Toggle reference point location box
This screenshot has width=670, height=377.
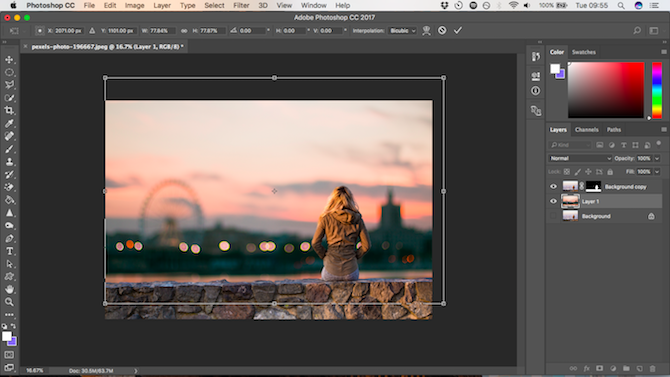(39, 31)
